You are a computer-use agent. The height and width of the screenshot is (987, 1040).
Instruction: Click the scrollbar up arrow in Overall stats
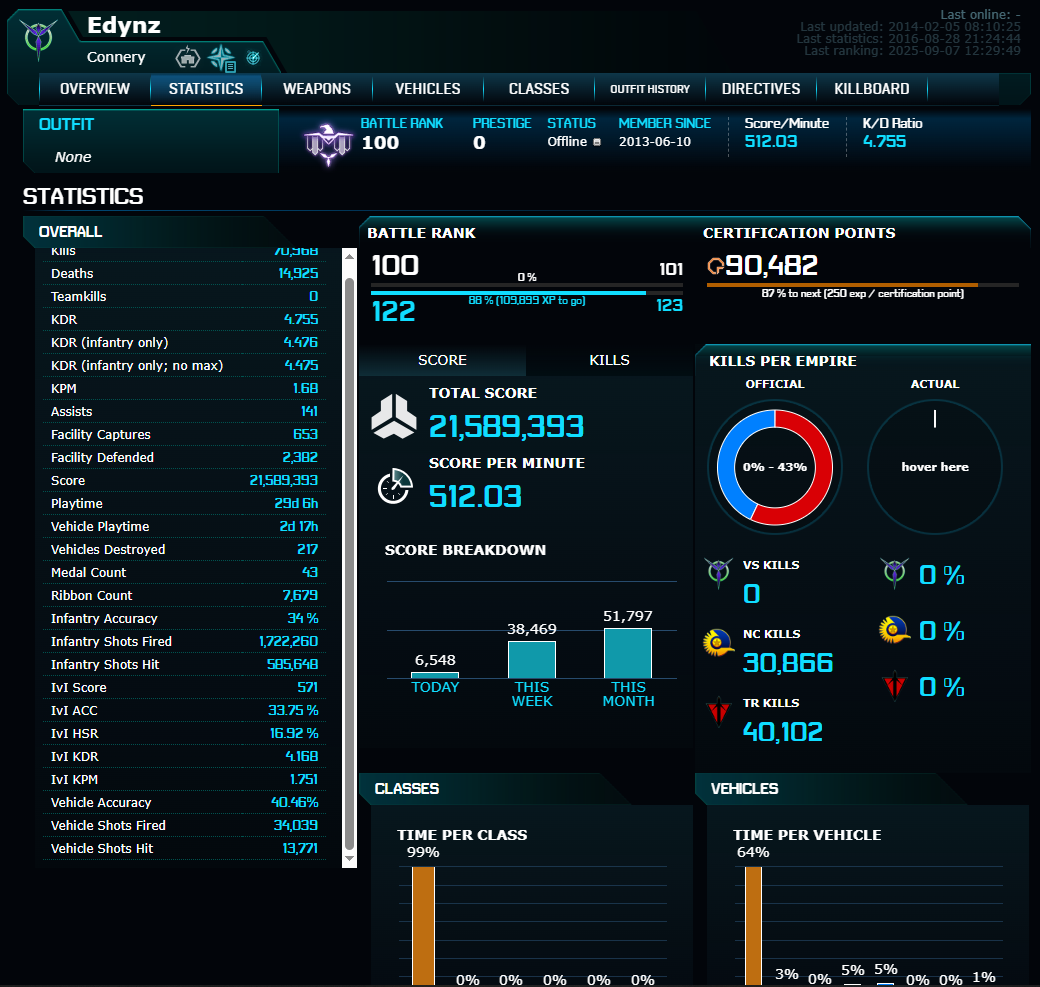(x=350, y=255)
